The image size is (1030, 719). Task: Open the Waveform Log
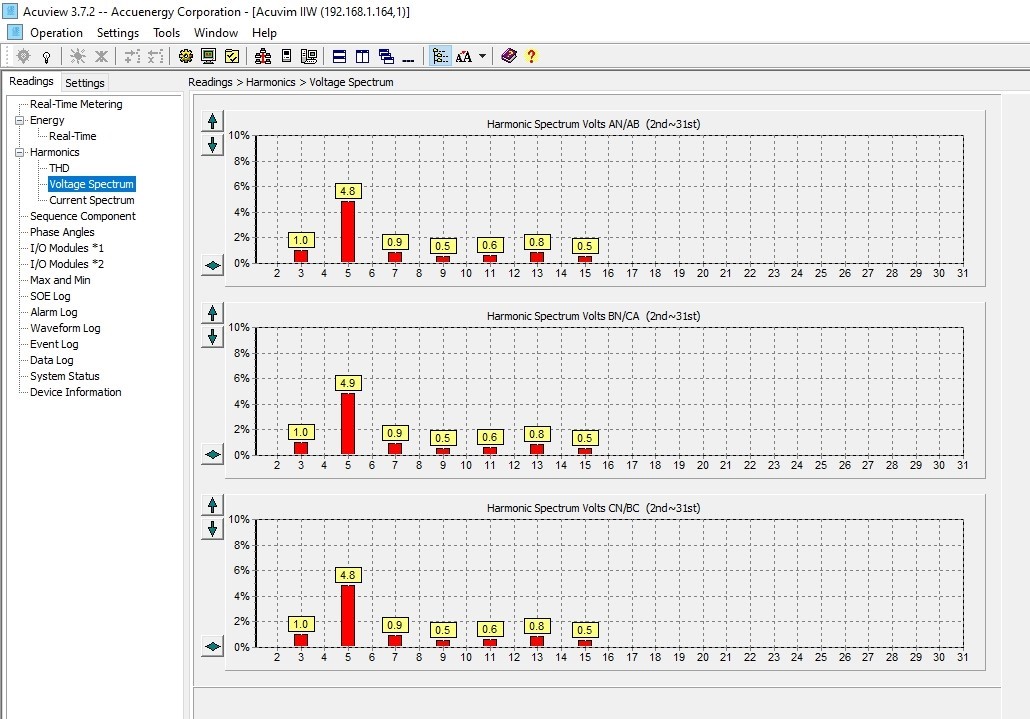coord(65,328)
